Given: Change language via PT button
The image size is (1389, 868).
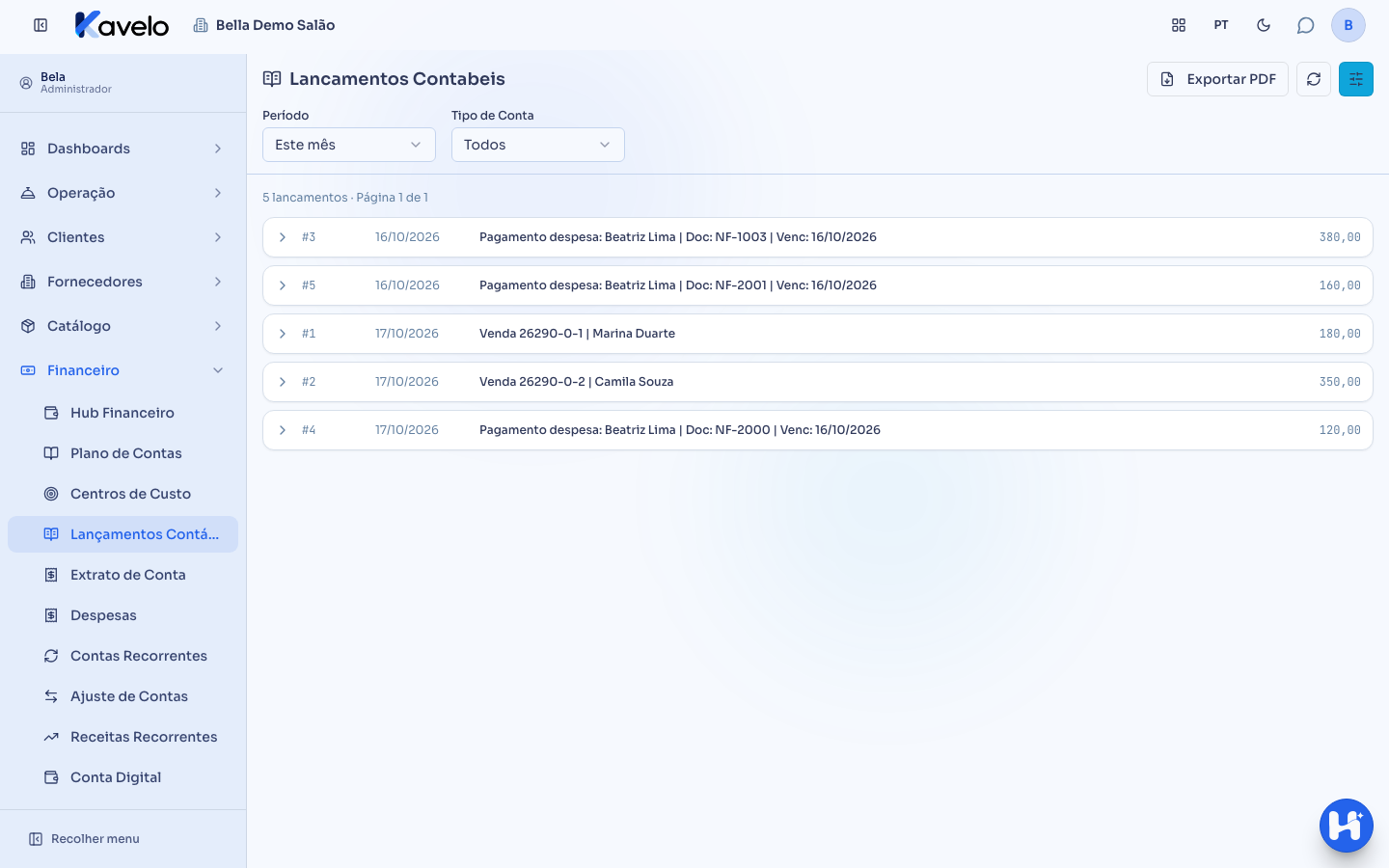Looking at the screenshot, I should [x=1221, y=25].
